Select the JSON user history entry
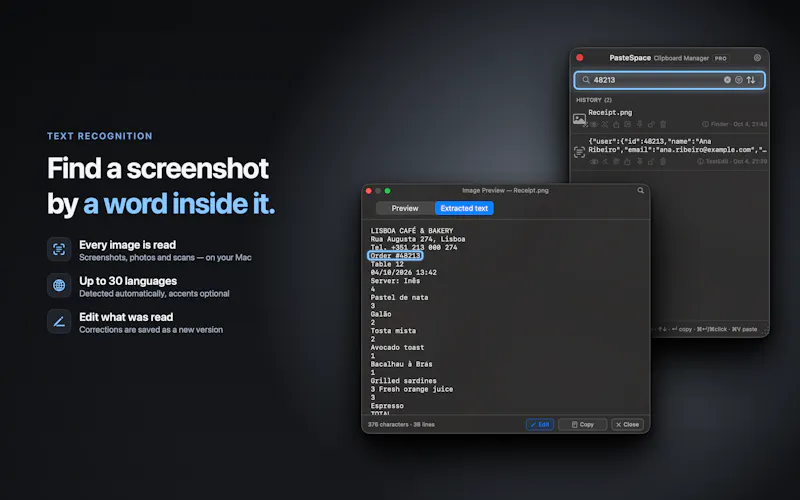The height and width of the screenshot is (500, 800). click(669, 152)
